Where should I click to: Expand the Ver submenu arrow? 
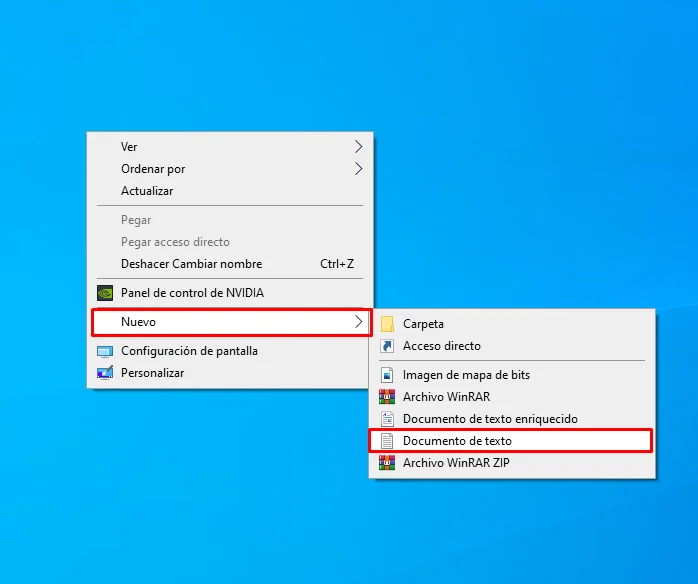pos(358,146)
